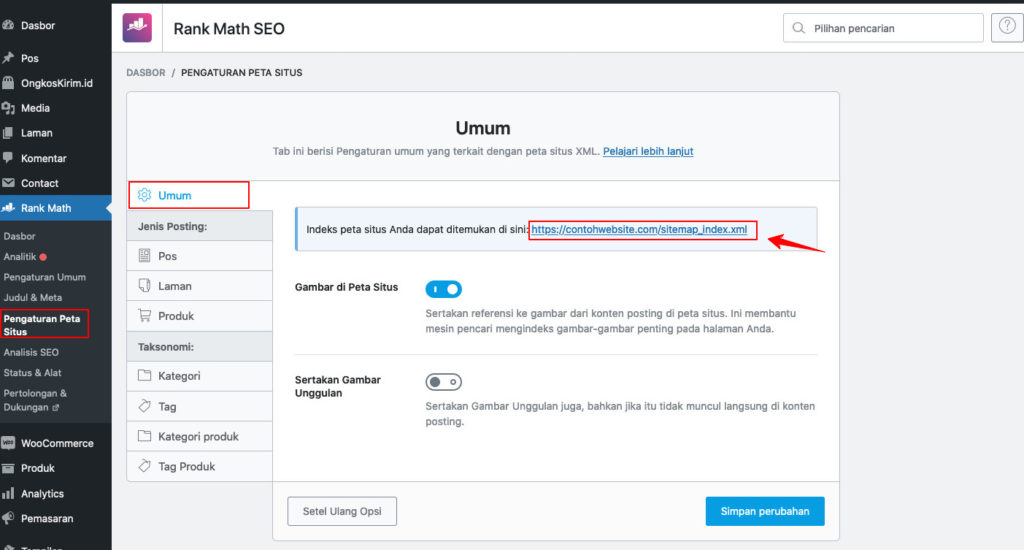Image resolution: width=1024 pixels, height=550 pixels.
Task: Open the Pelajari lebih lanjut link
Action: tap(648, 151)
